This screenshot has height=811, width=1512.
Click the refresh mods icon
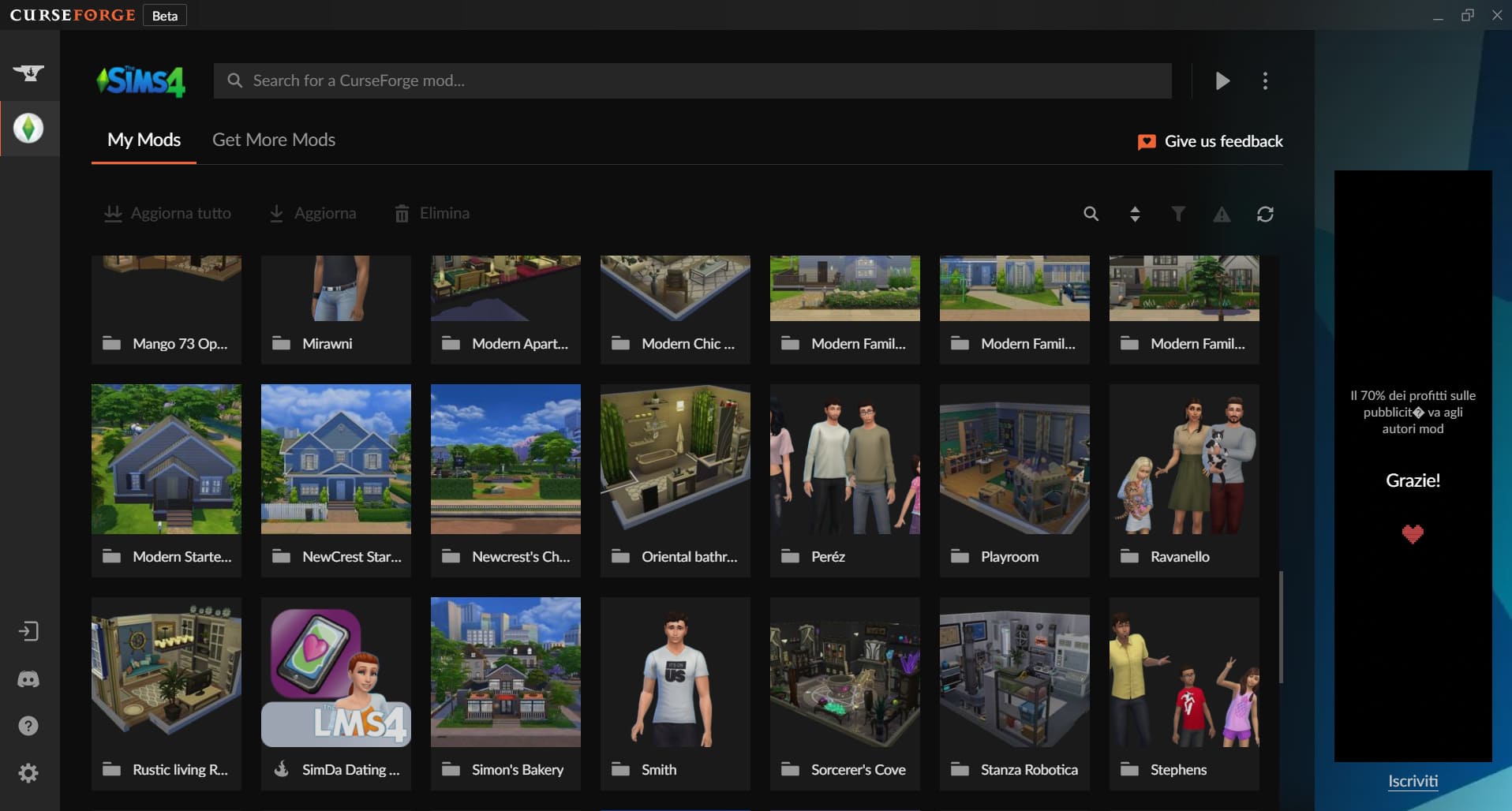1265,214
